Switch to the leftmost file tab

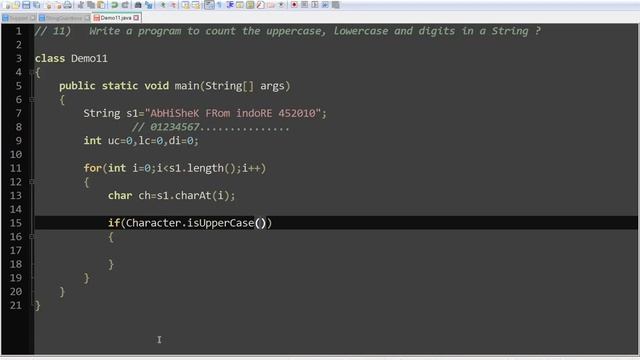point(19,18)
